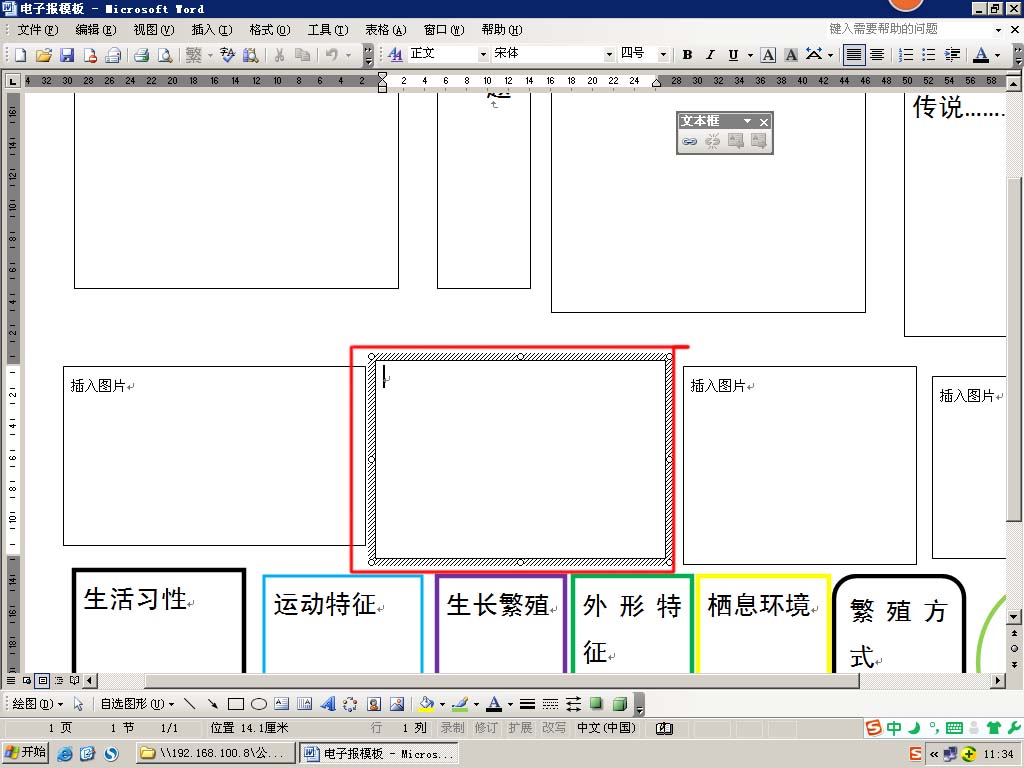The width and height of the screenshot is (1024, 768).
Task: Click the Insert Text Box icon
Action: click(281, 704)
